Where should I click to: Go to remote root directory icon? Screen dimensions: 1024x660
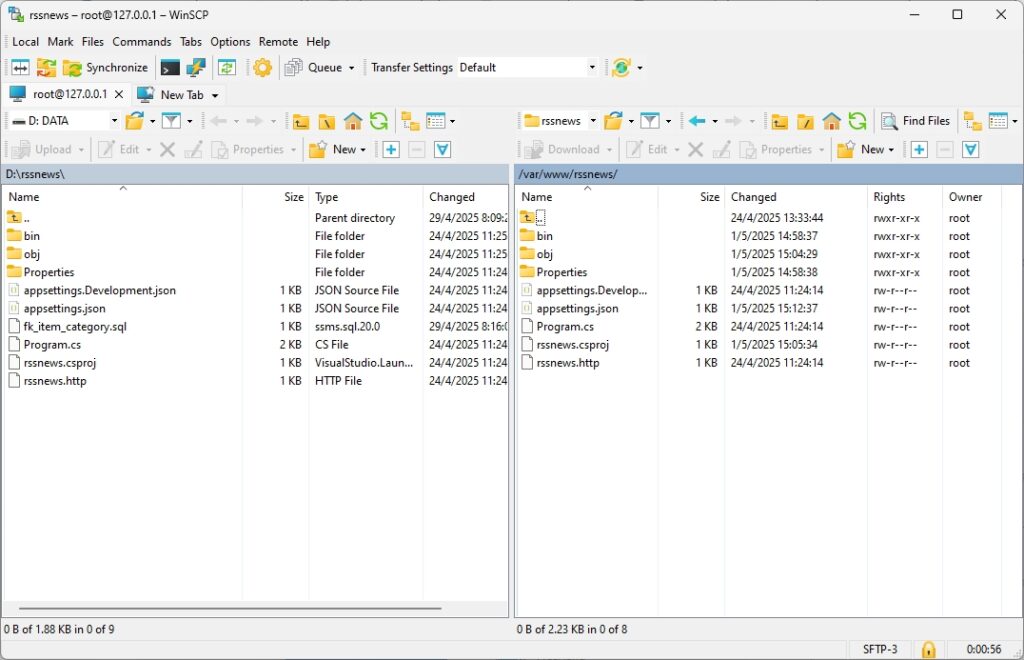pyautogui.click(x=805, y=121)
